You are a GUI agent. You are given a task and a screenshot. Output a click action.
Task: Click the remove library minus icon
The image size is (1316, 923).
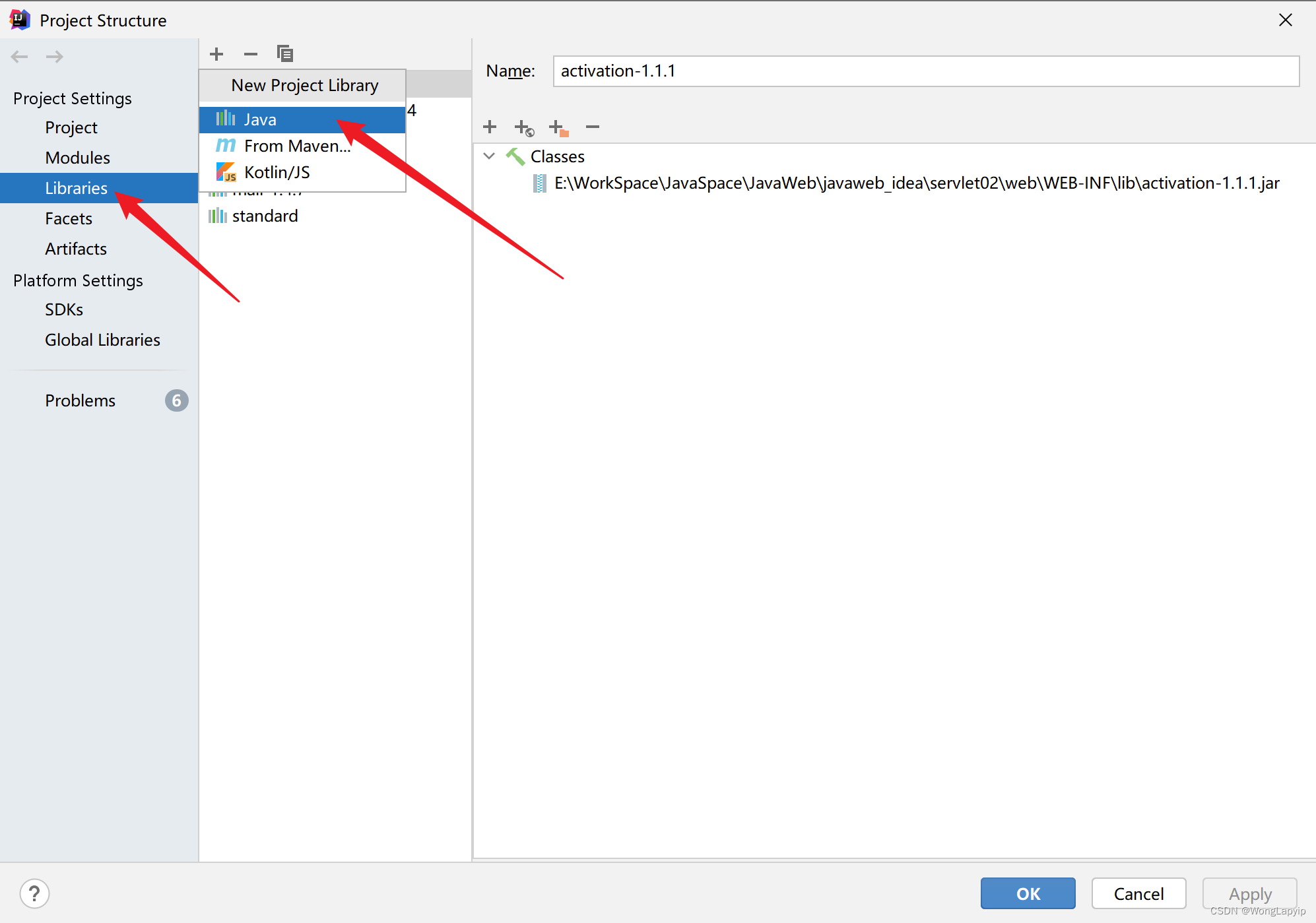click(251, 54)
